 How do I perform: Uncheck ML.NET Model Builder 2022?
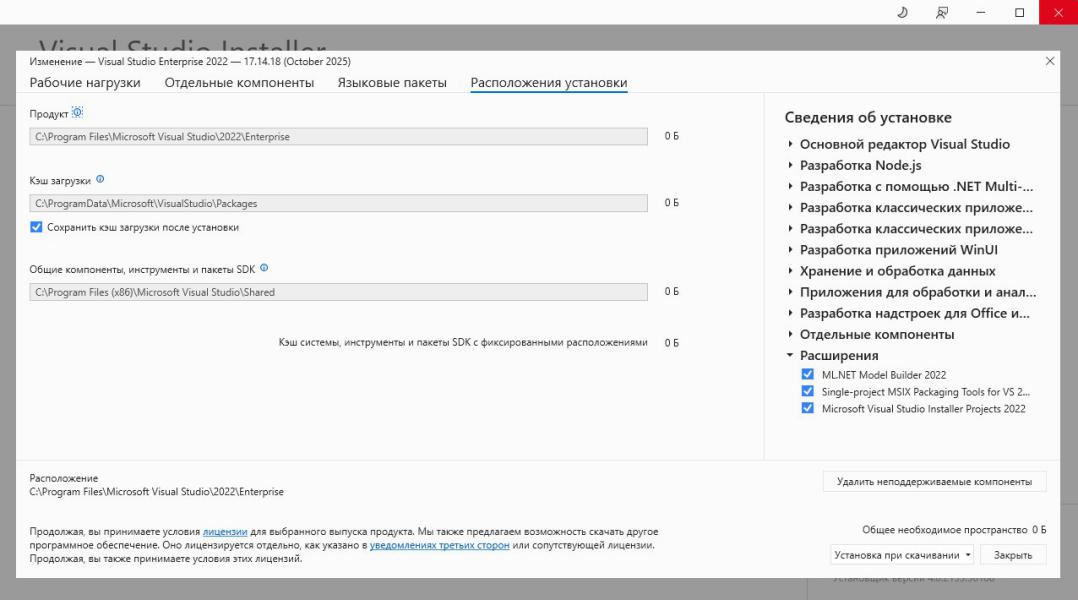[x=808, y=374]
